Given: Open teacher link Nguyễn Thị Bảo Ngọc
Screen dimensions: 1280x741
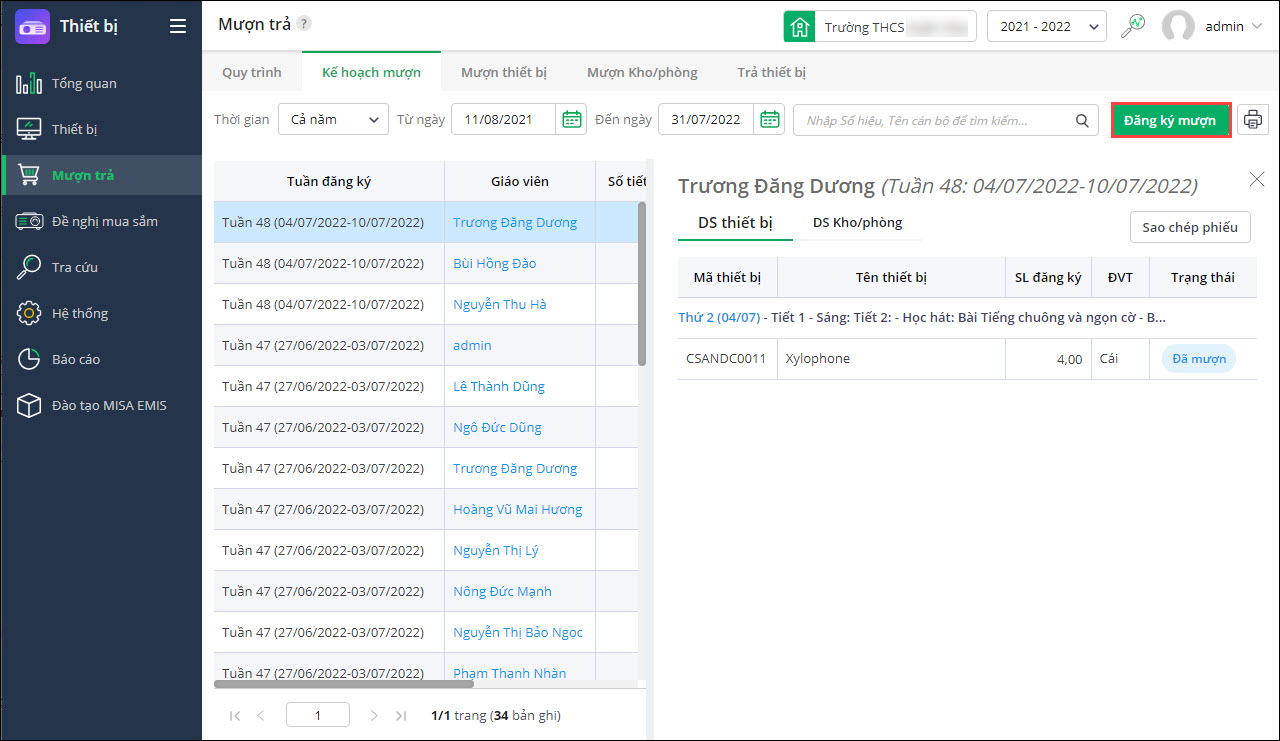Looking at the screenshot, I should (518, 632).
